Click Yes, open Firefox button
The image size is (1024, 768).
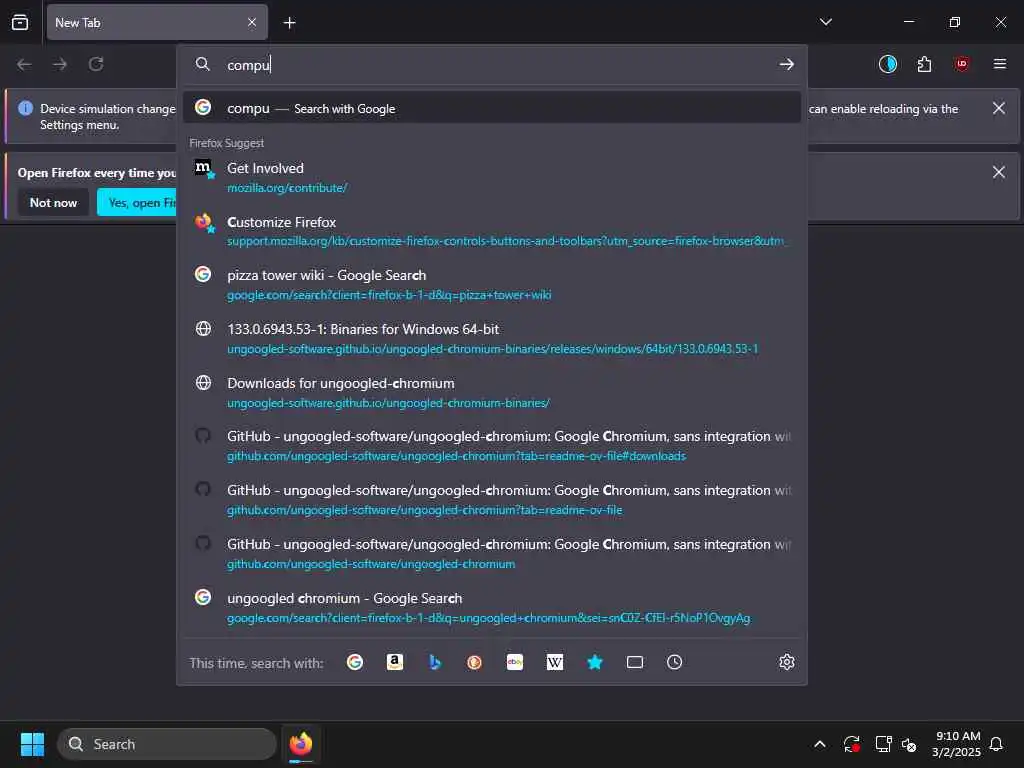tap(137, 202)
